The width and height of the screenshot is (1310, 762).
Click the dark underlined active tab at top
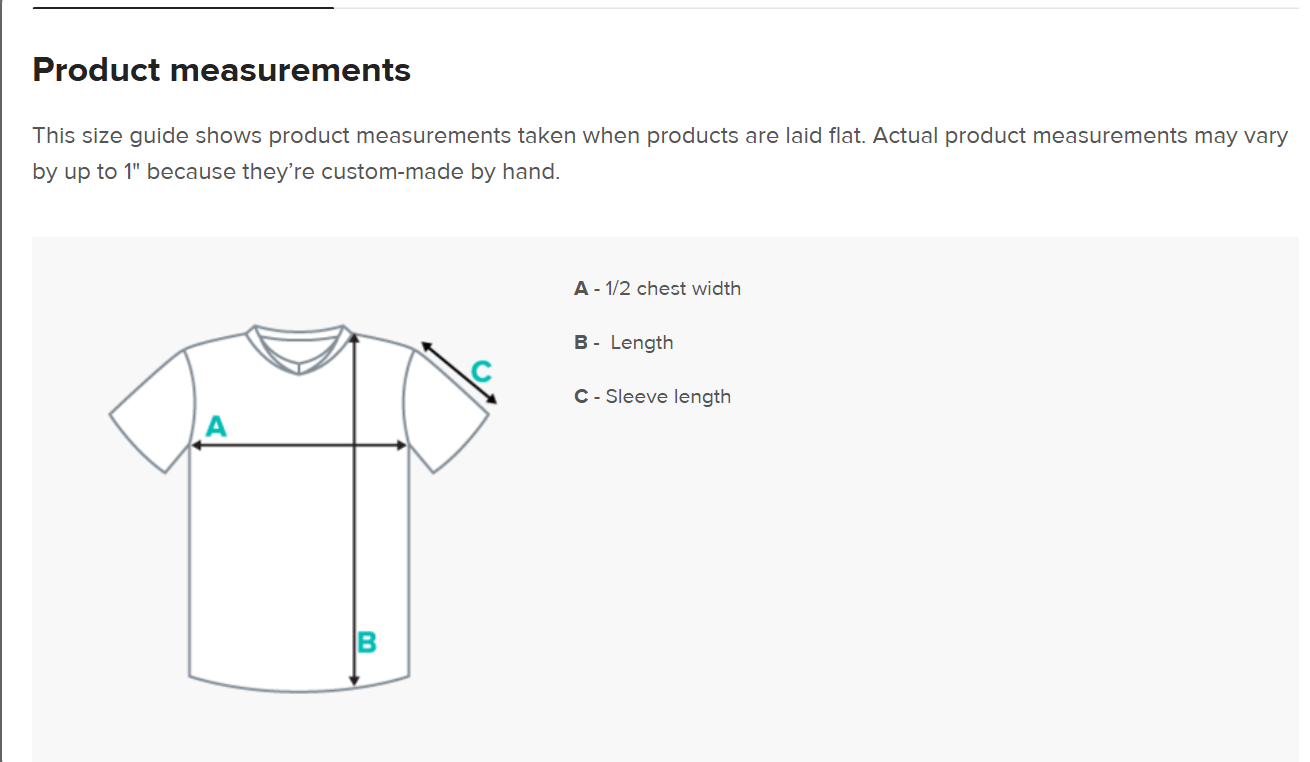[x=183, y=8]
